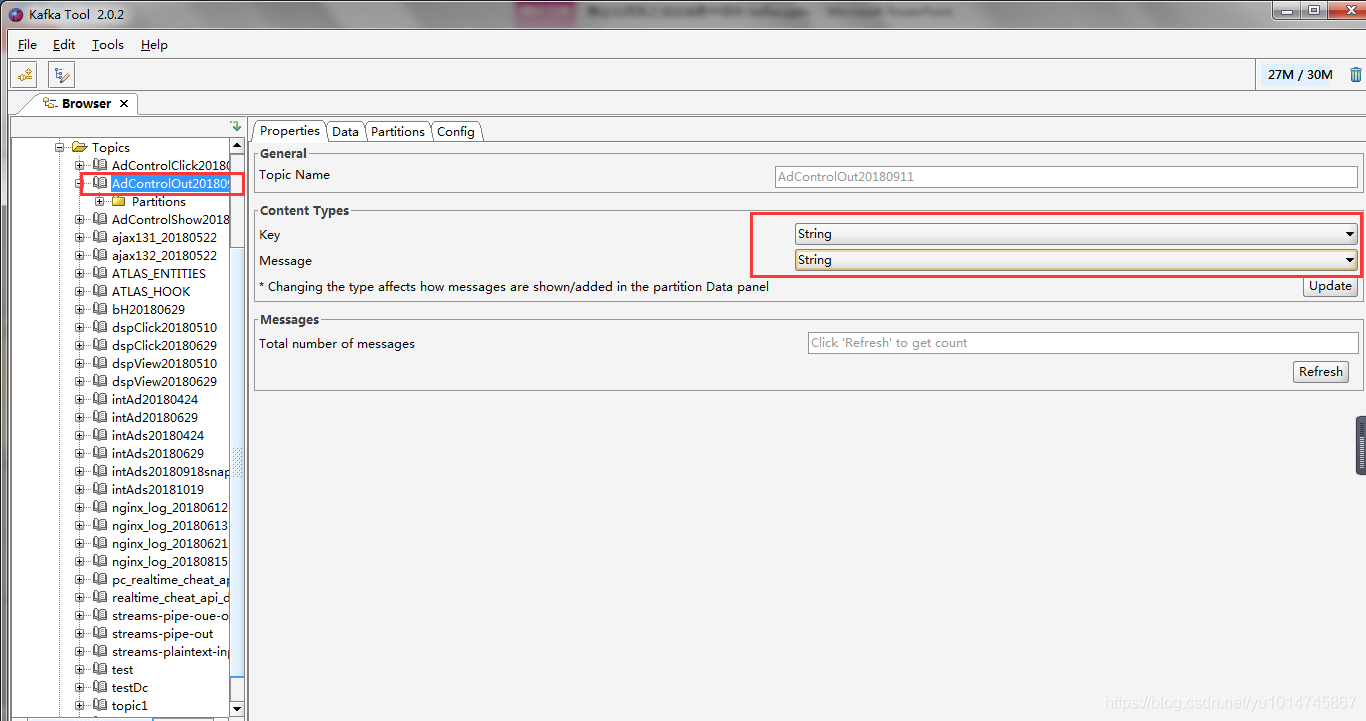Open the Key content type dropdown
This screenshot has height=721, width=1366.
click(1075, 234)
